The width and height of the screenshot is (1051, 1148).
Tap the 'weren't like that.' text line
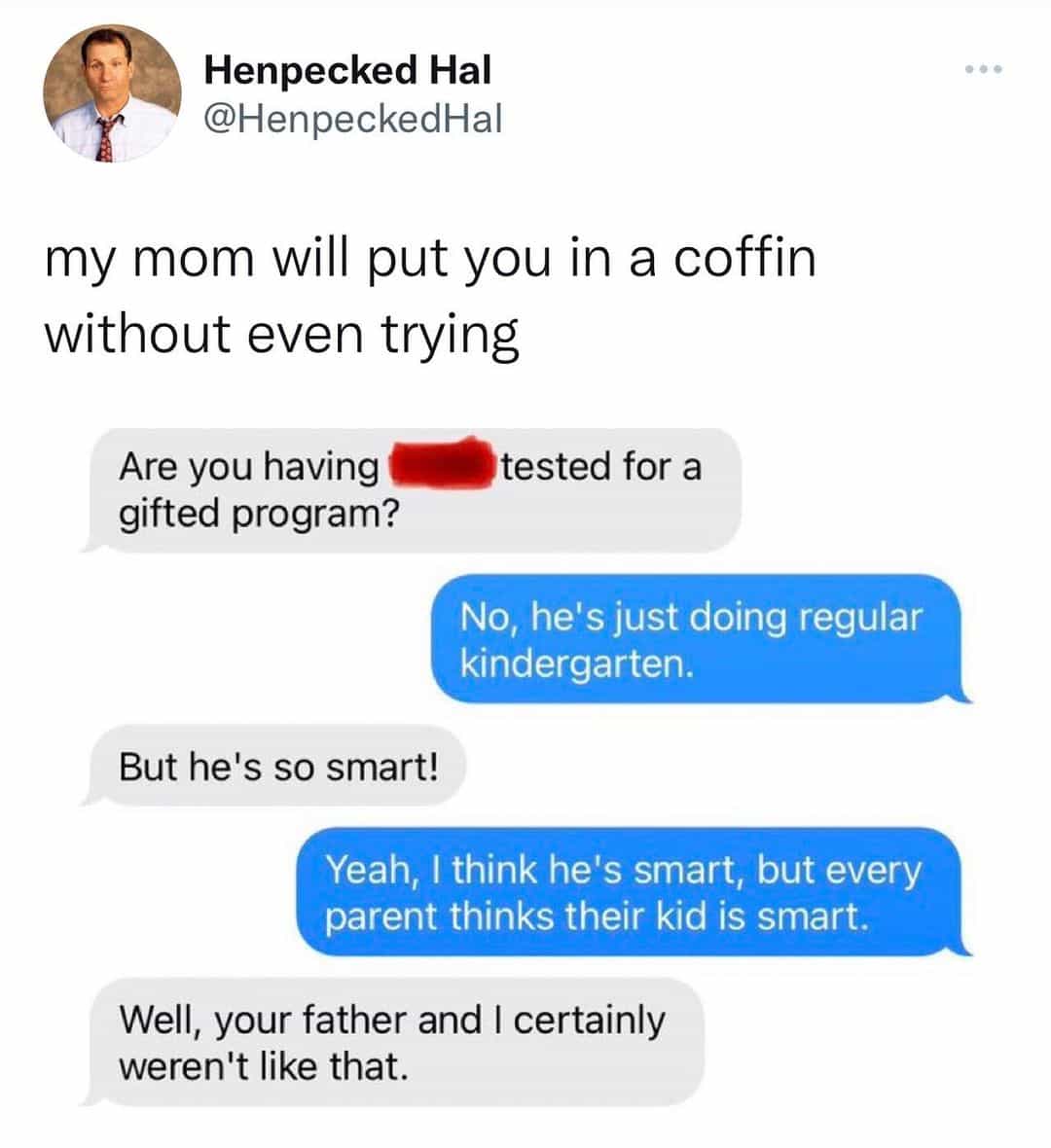pyautogui.click(x=263, y=1066)
